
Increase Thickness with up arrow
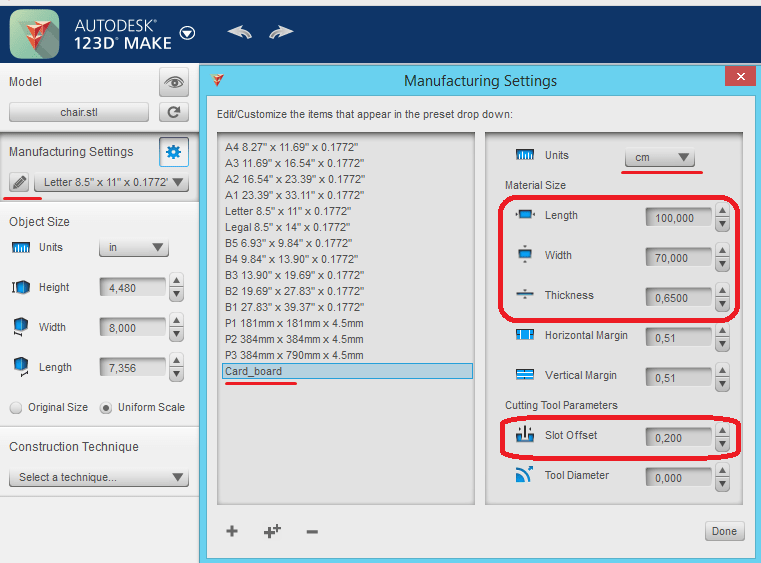click(722, 291)
